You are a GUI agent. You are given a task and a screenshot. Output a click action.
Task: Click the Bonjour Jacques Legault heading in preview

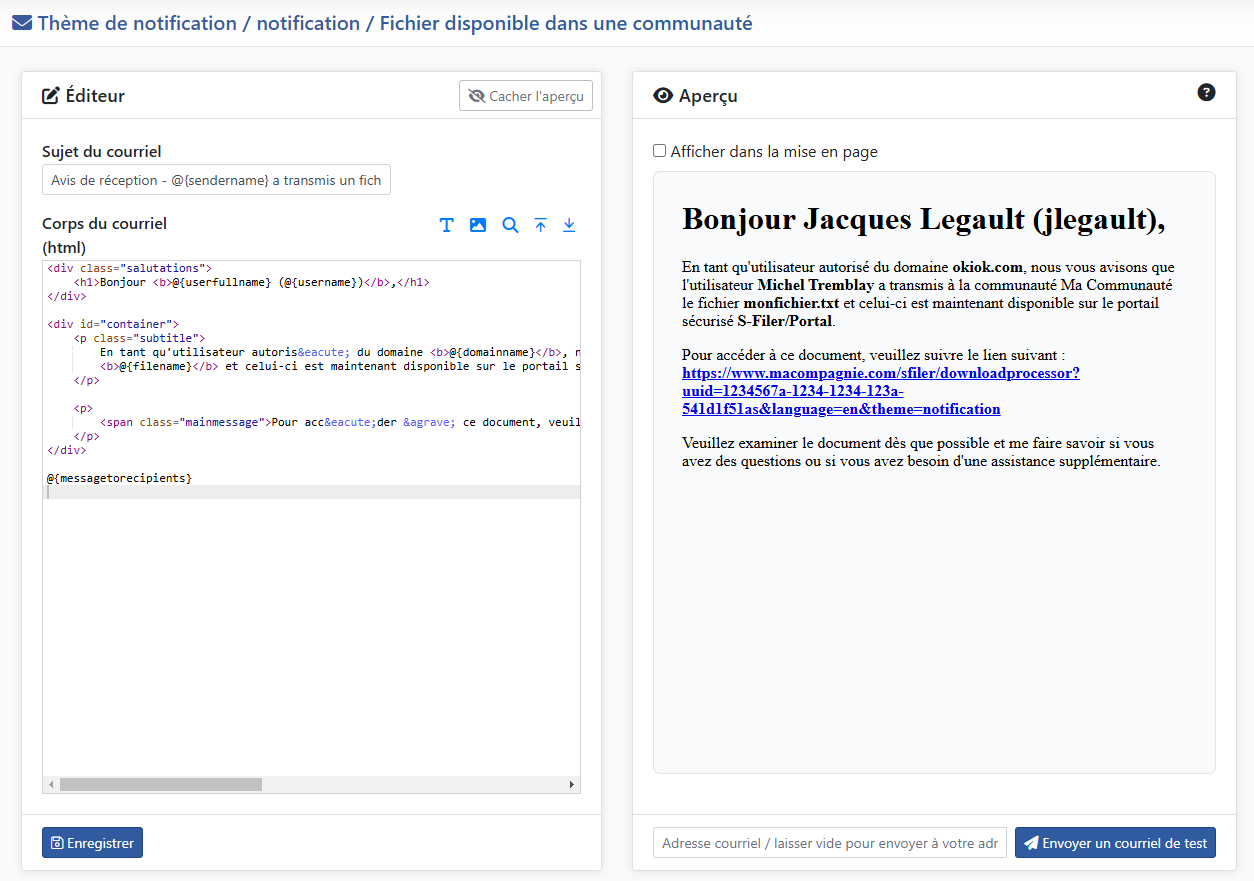[924, 219]
